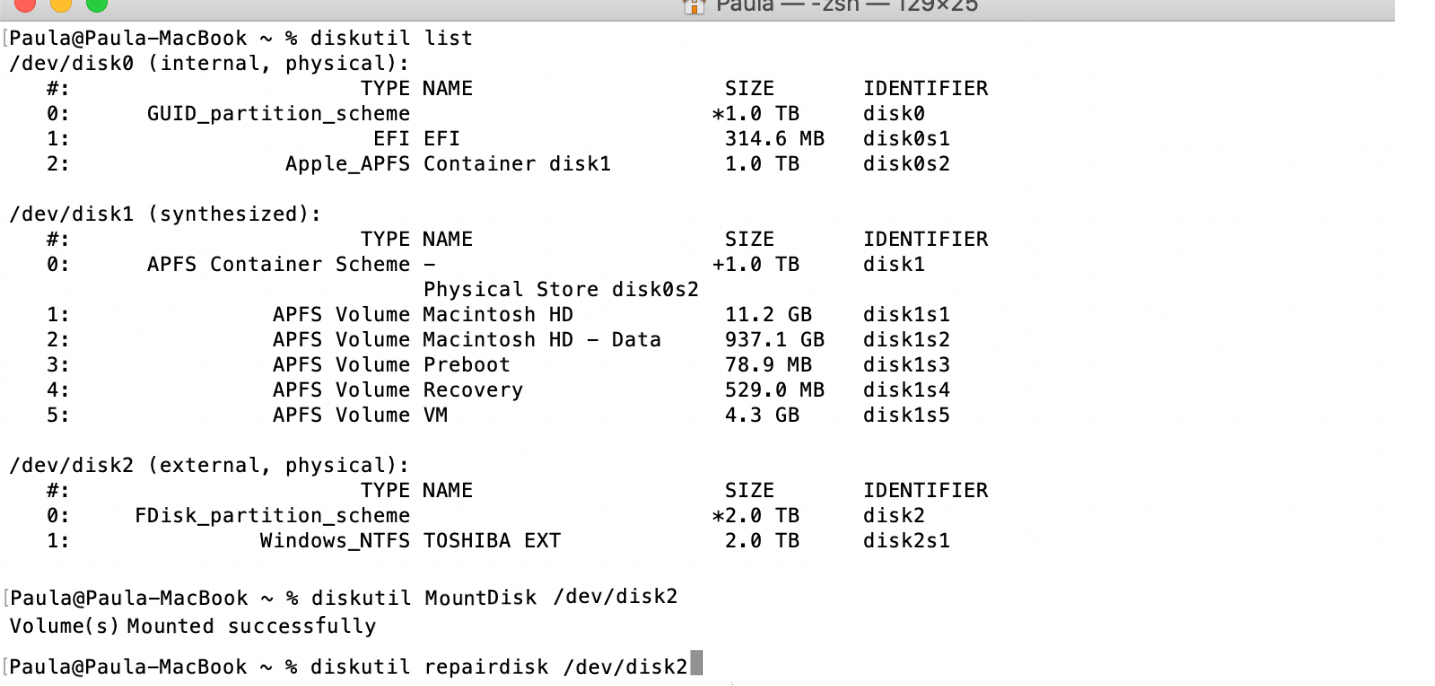1435x686 pixels.
Task: Click the cursor block after the repairdisk command
Action: 696,665
